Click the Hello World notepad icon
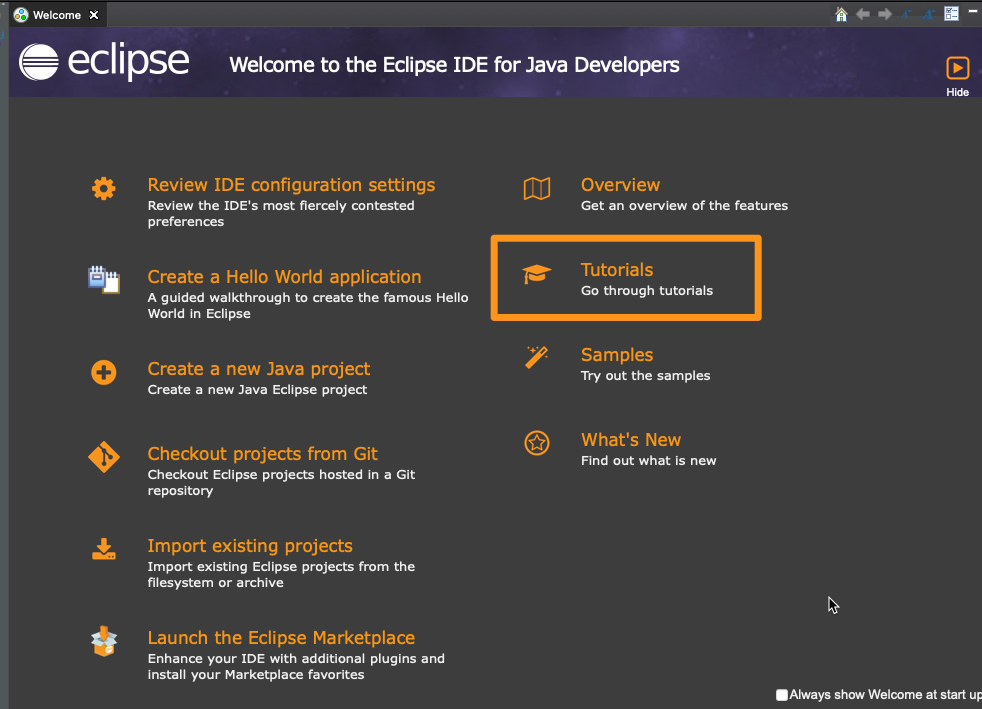982x709 pixels. point(104,280)
